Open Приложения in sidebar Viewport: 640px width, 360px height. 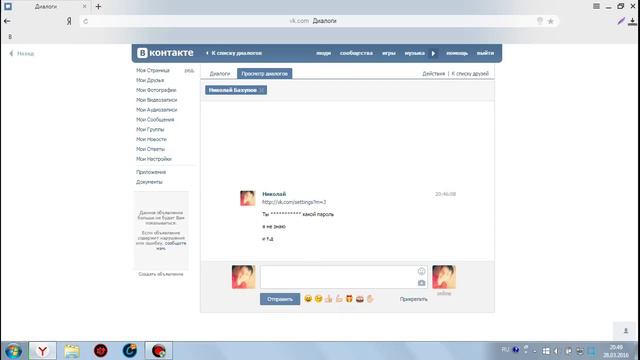coord(151,172)
